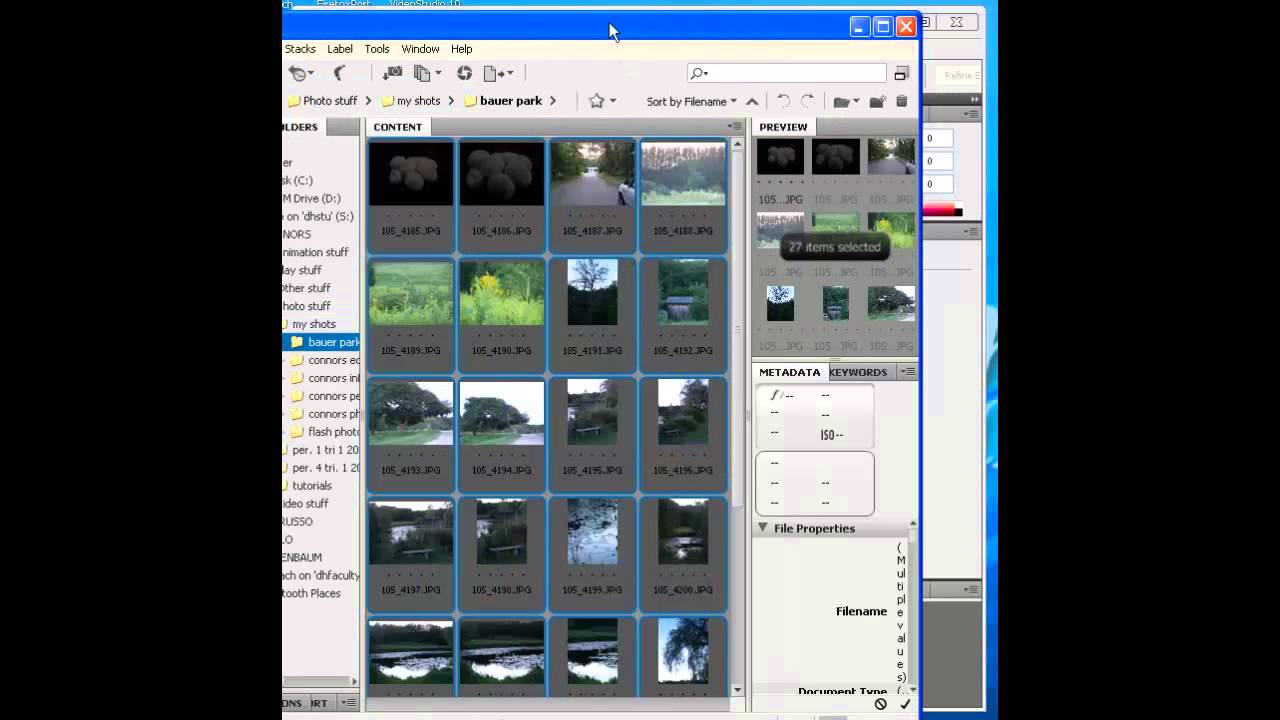This screenshot has width=1280, height=720.
Task: Collapse the File Properties section
Action: coord(763,528)
